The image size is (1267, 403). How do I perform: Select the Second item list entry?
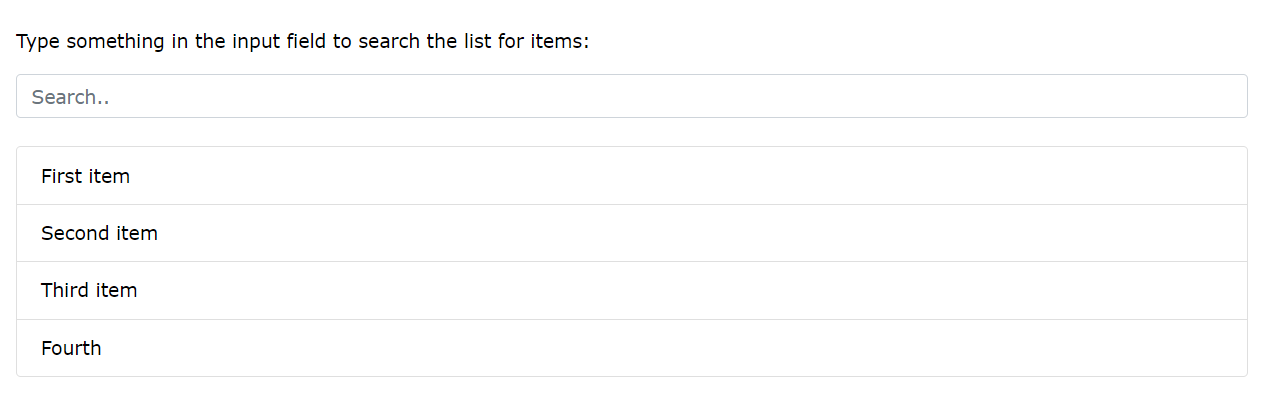(631, 233)
